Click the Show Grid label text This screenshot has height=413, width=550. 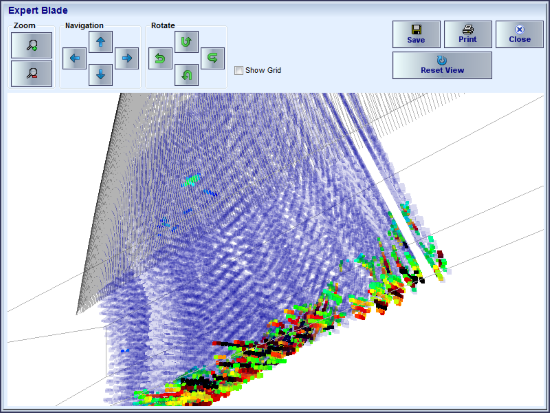263,70
